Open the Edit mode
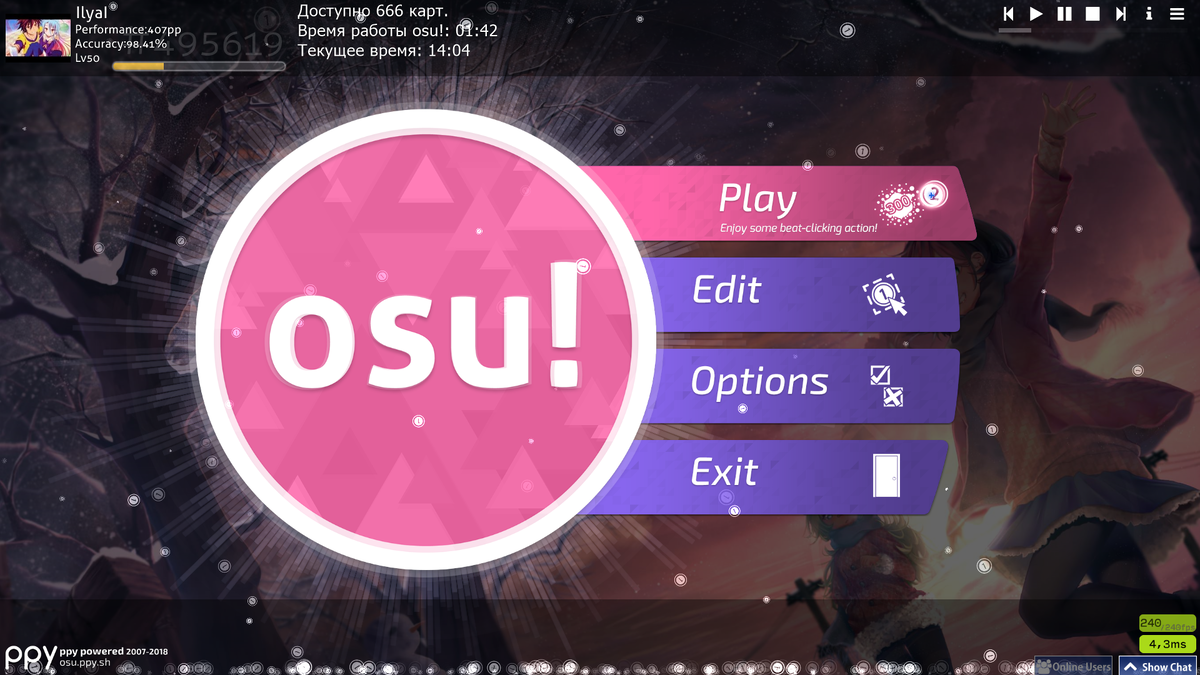 [797, 294]
